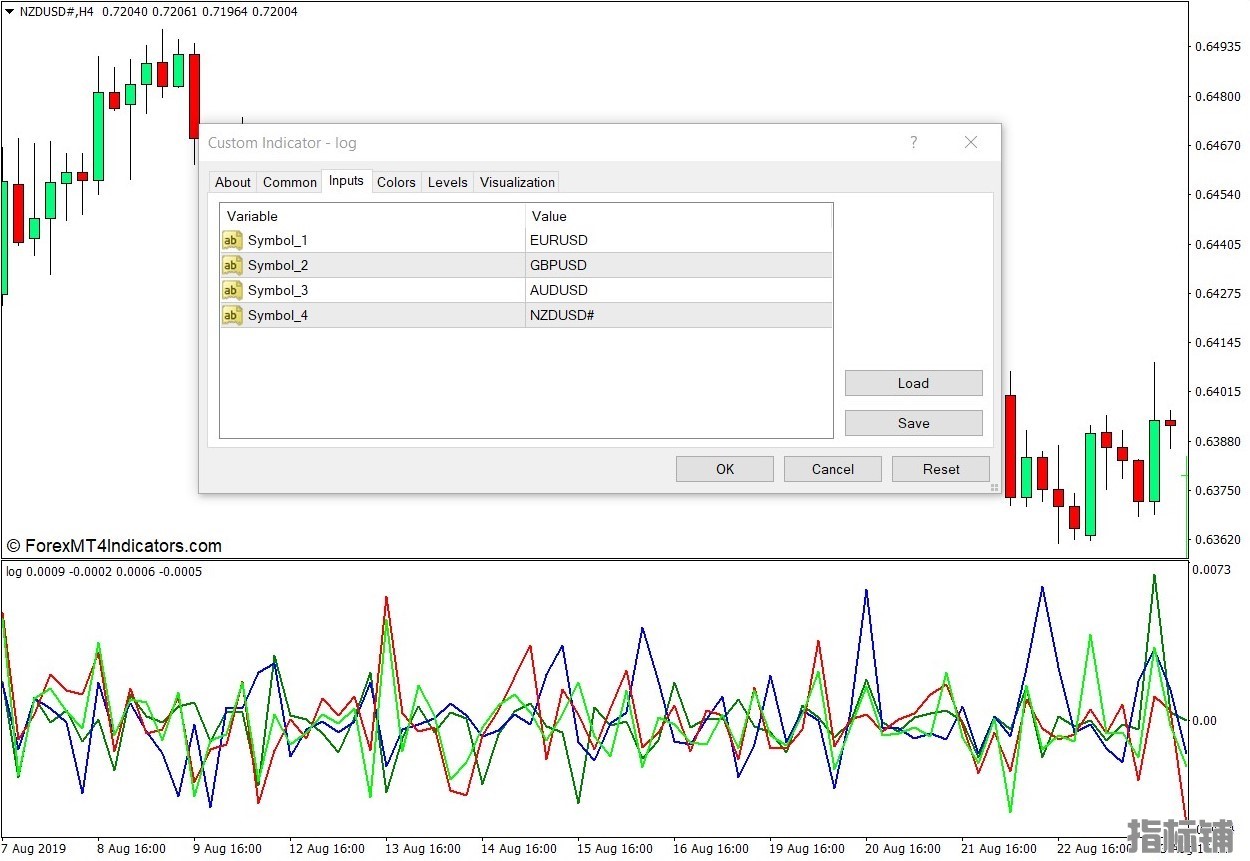Select the EURUSD value field
The height and width of the screenshot is (861, 1250).
(x=678, y=240)
